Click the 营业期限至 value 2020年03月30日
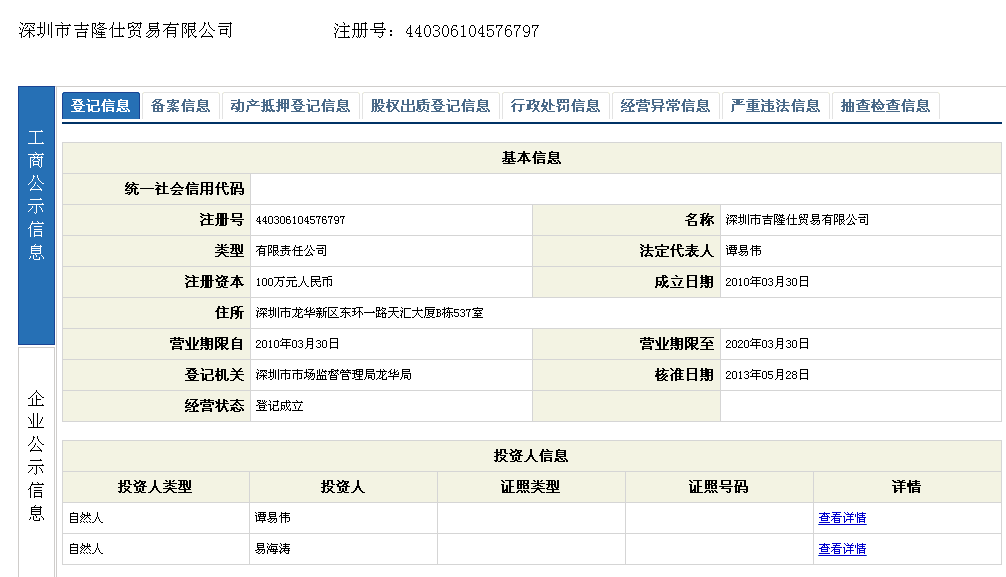Image resolution: width=1006 pixels, height=577 pixels. (x=767, y=344)
